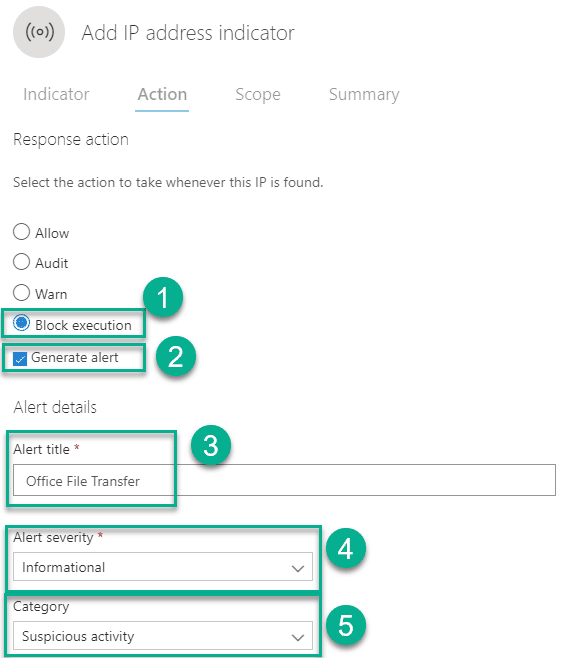The image size is (565, 658).
Task: Open the Scope tab
Action: tap(258, 94)
